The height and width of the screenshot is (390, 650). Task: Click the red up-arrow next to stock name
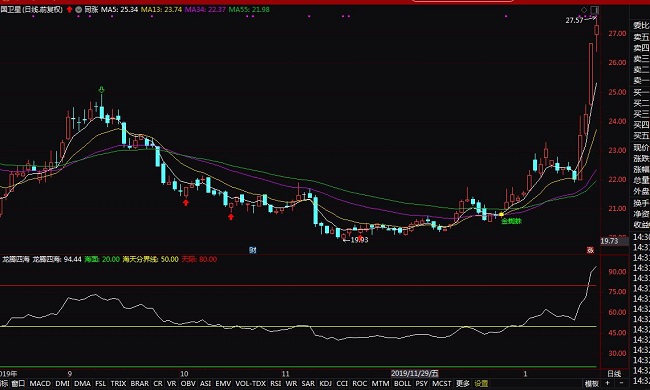(x=69, y=9)
